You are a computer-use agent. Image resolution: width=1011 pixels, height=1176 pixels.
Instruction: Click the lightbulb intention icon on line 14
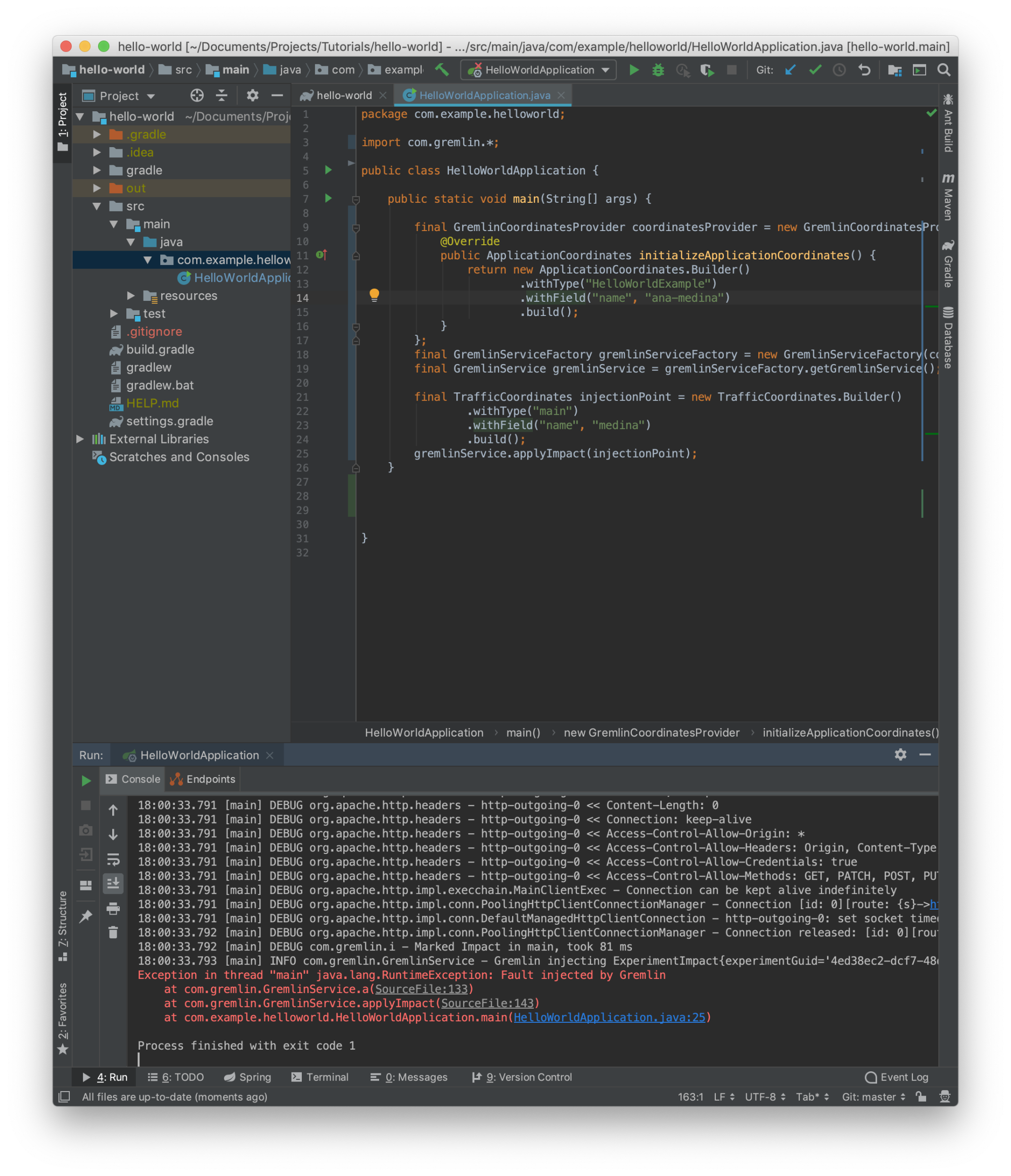pyautogui.click(x=374, y=295)
